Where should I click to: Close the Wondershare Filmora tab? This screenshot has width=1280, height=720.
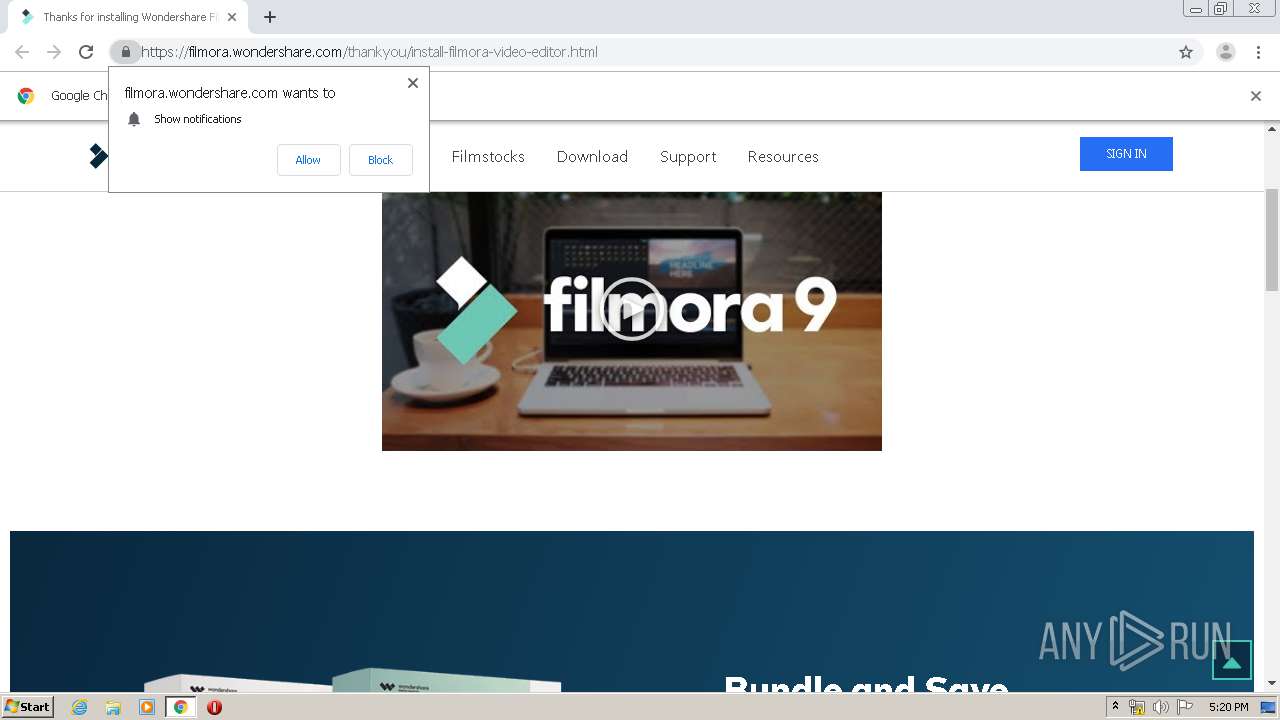click(232, 17)
